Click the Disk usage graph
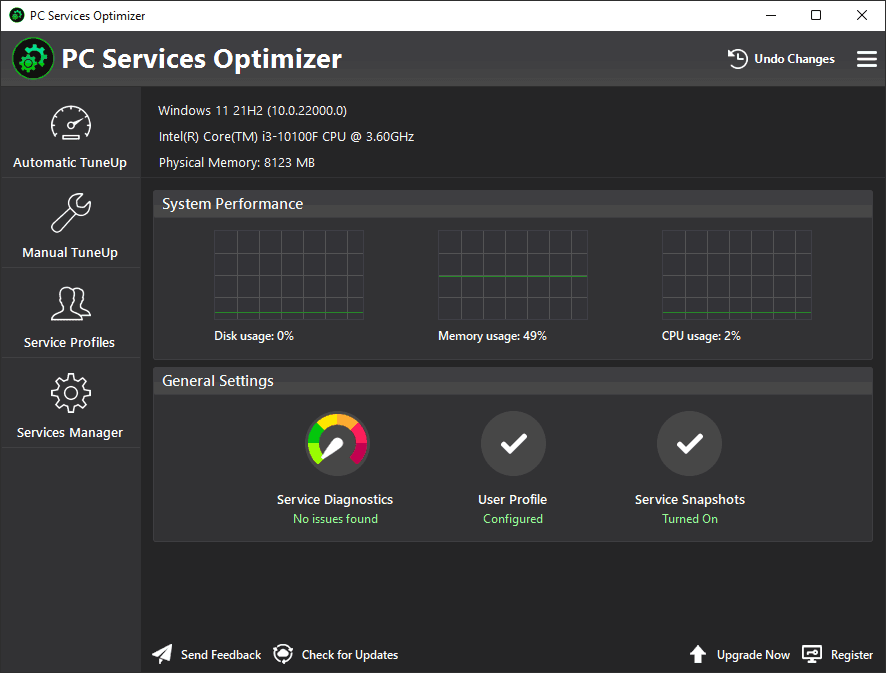The image size is (886, 673). coord(289,275)
